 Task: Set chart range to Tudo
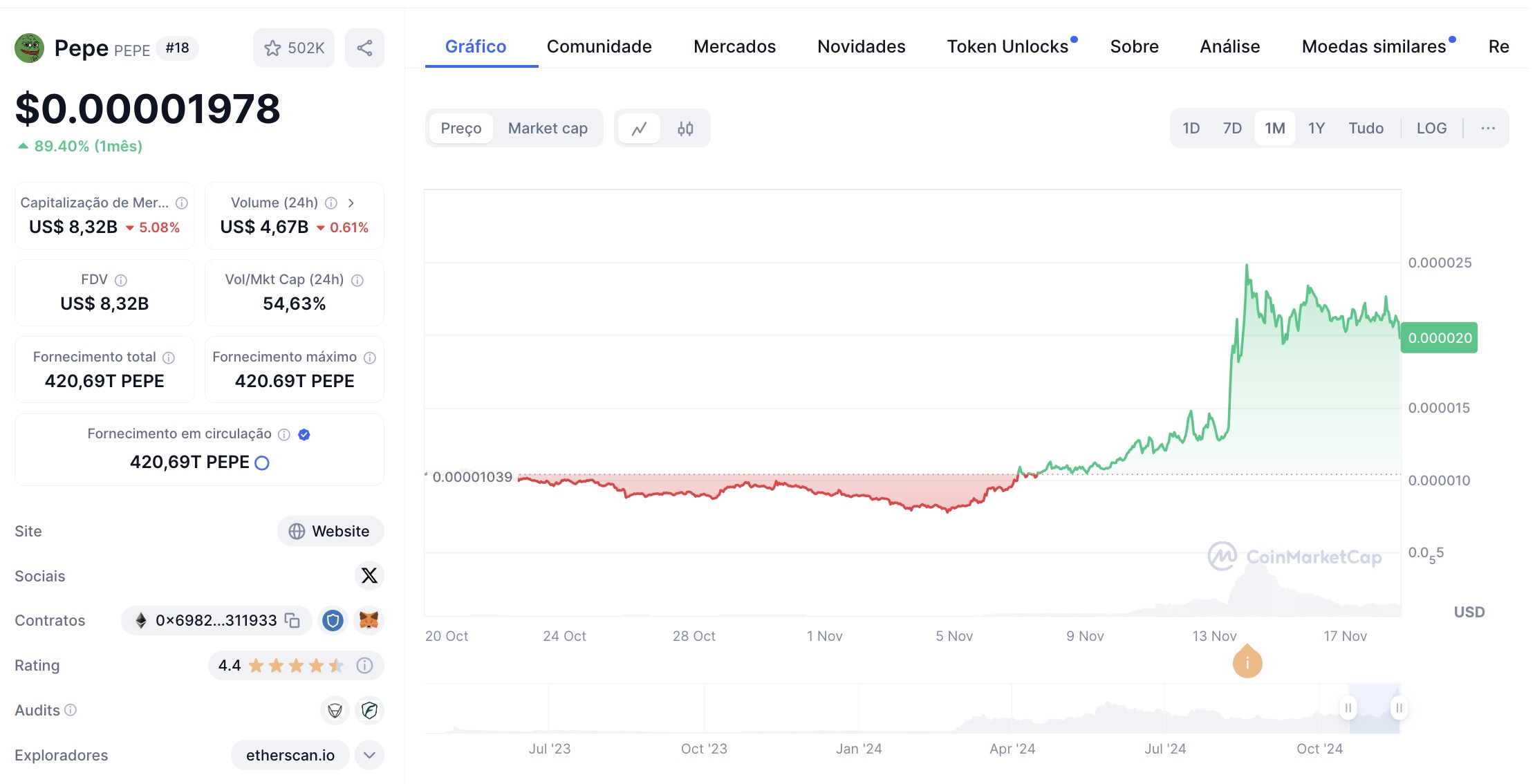(1366, 128)
